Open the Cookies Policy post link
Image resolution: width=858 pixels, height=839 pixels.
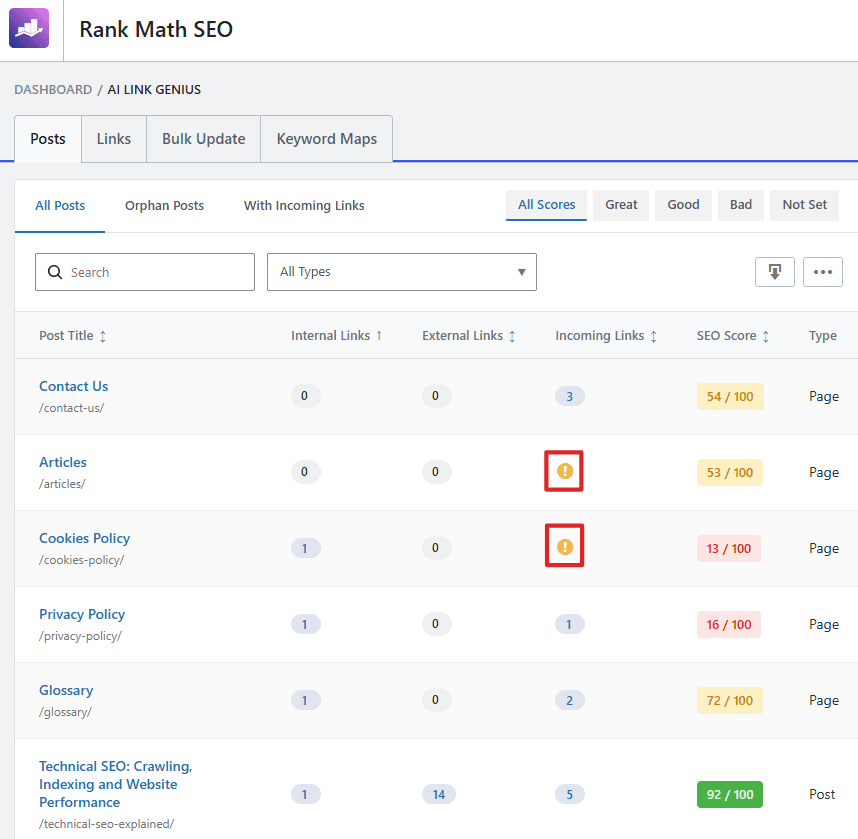point(85,539)
